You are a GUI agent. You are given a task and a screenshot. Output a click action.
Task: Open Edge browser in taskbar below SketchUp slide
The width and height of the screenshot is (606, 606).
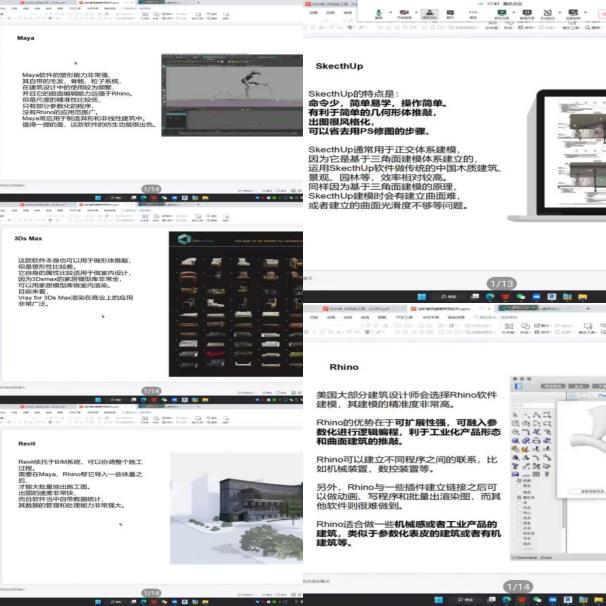click(x=490, y=297)
